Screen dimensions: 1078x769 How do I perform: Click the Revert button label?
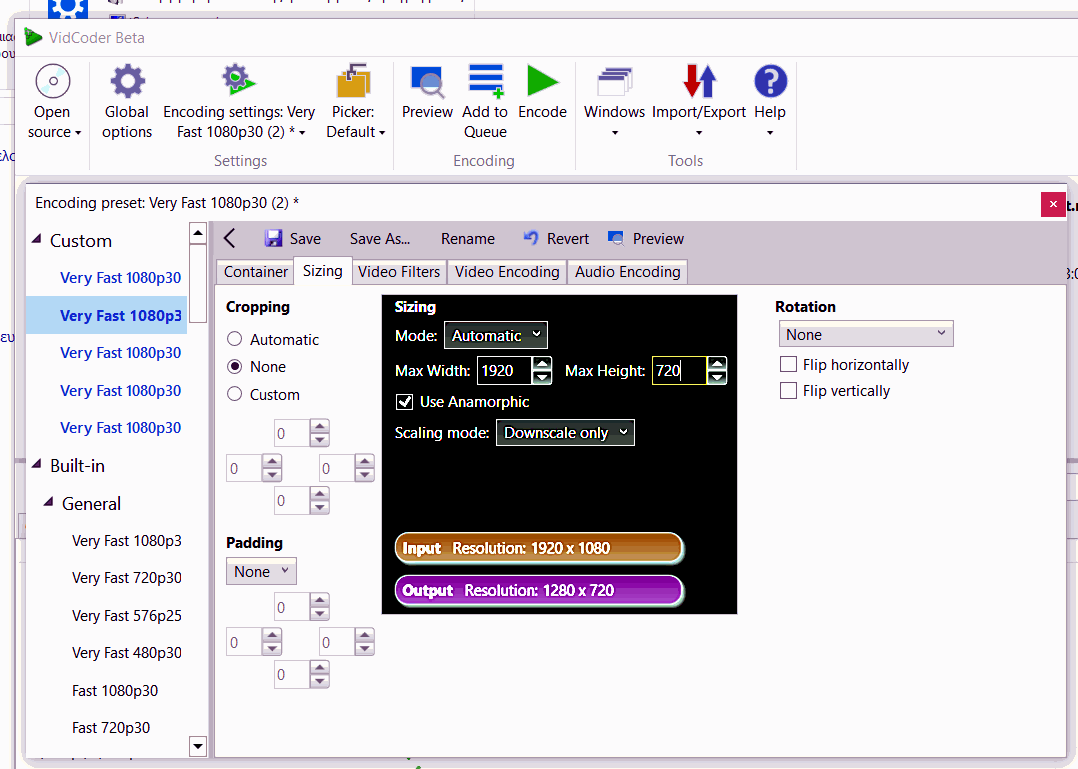568,238
